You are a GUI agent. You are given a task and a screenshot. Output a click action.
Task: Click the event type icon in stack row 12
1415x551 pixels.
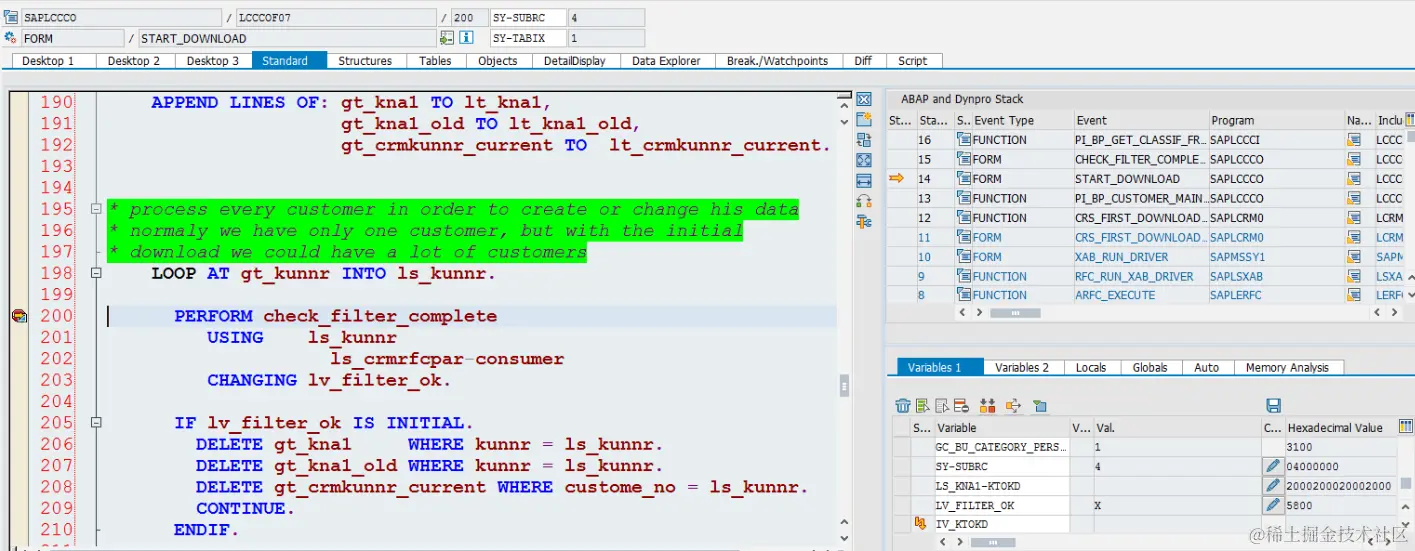964,218
